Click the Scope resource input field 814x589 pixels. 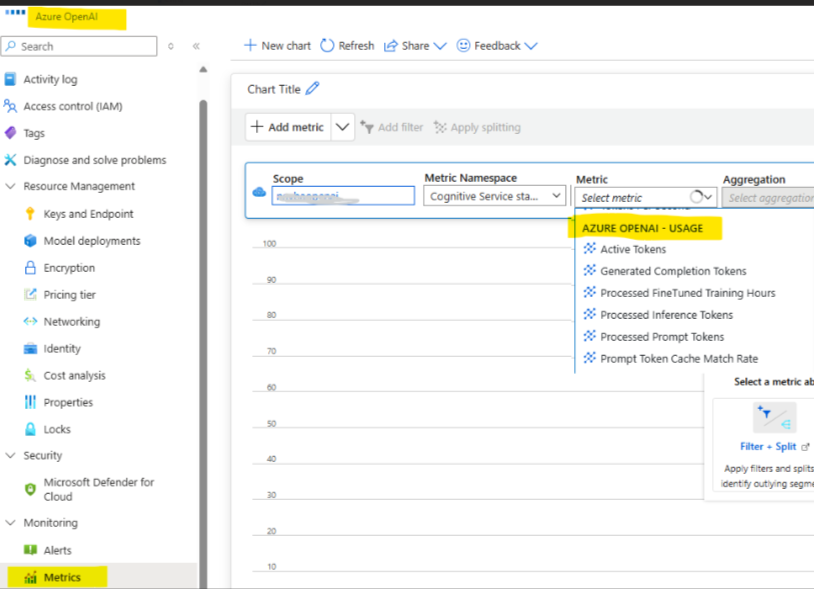coord(343,196)
